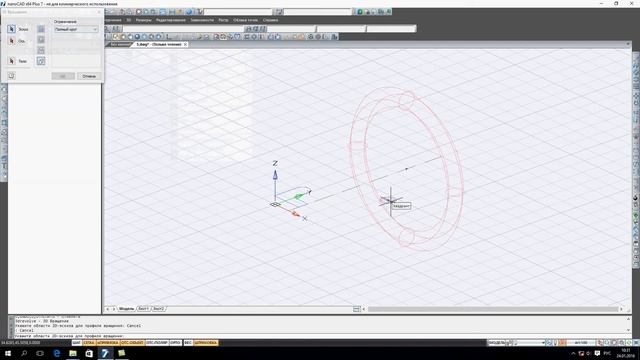Open File Explorer from the taskbar
Viewport: 640px width, 360px height.
(73, 353)
